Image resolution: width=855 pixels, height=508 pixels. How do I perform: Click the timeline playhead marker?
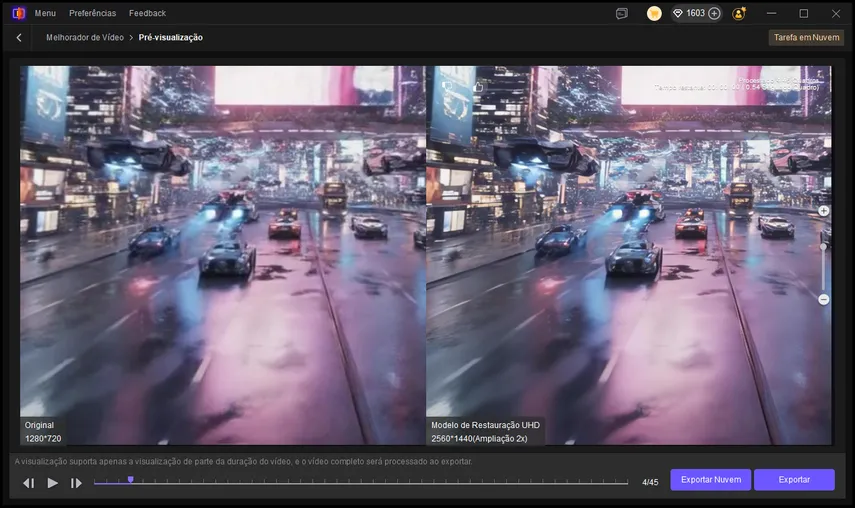click(x=130, y=480)
